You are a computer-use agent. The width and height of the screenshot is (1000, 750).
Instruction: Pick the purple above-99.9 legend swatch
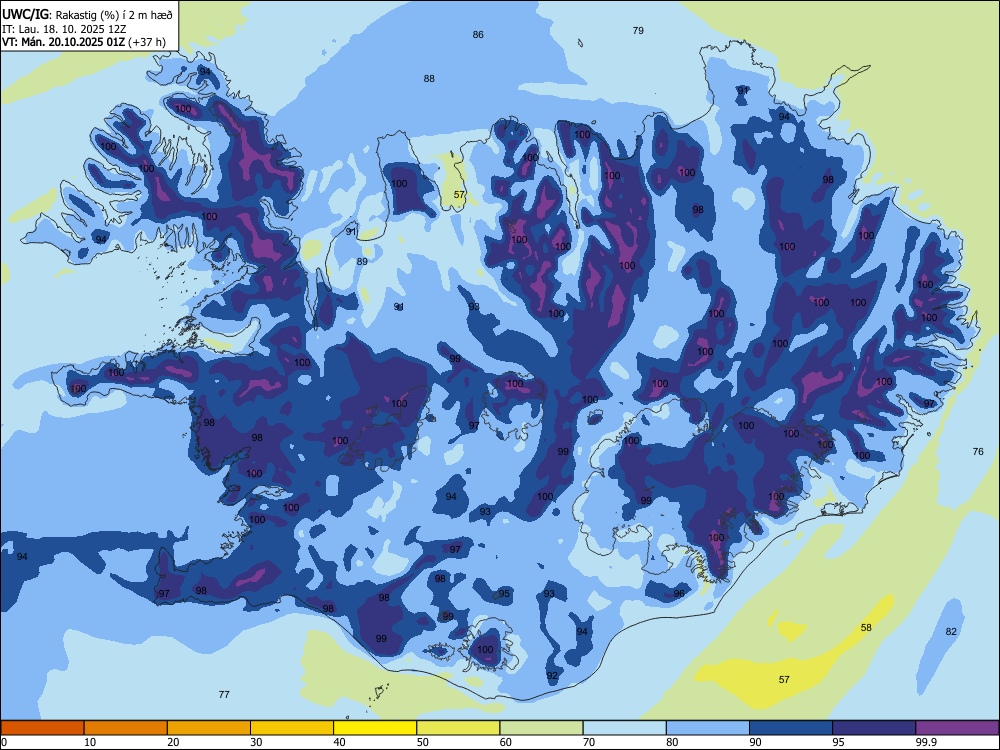[x=957, y=728]
